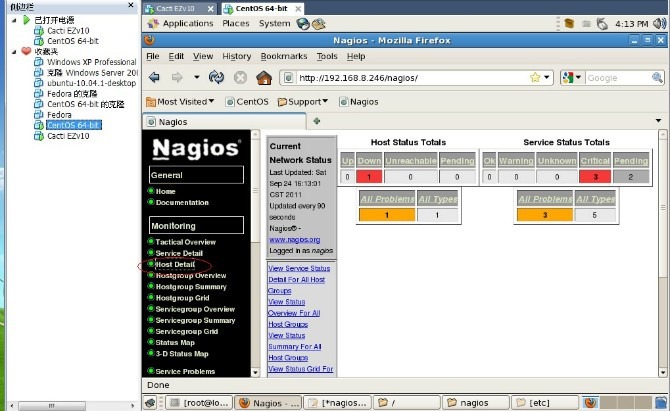Click the web browser launcher in GNOME panel
670x411 pixels.
point(303,23)
